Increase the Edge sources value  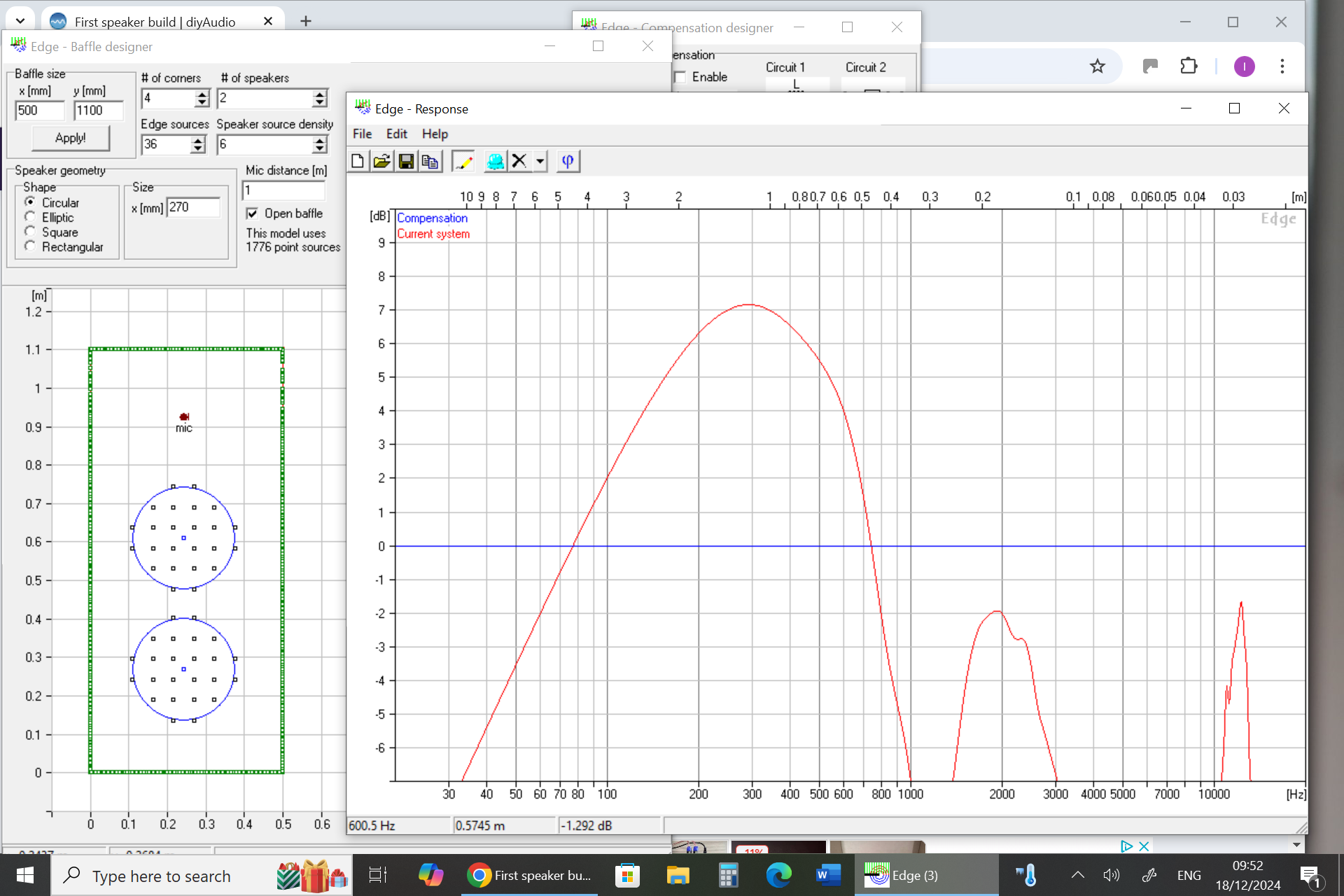coord(198,140)
